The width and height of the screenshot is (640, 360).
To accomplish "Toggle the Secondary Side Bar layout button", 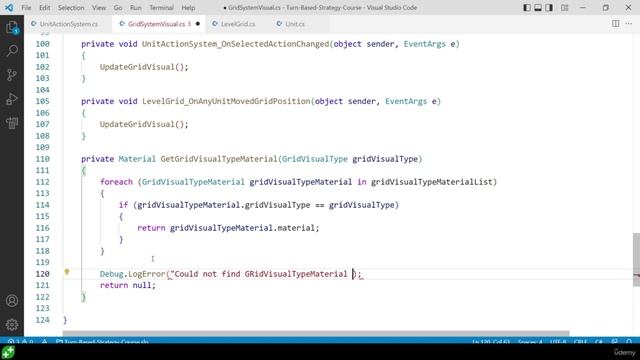I will (x=549, y=7).
